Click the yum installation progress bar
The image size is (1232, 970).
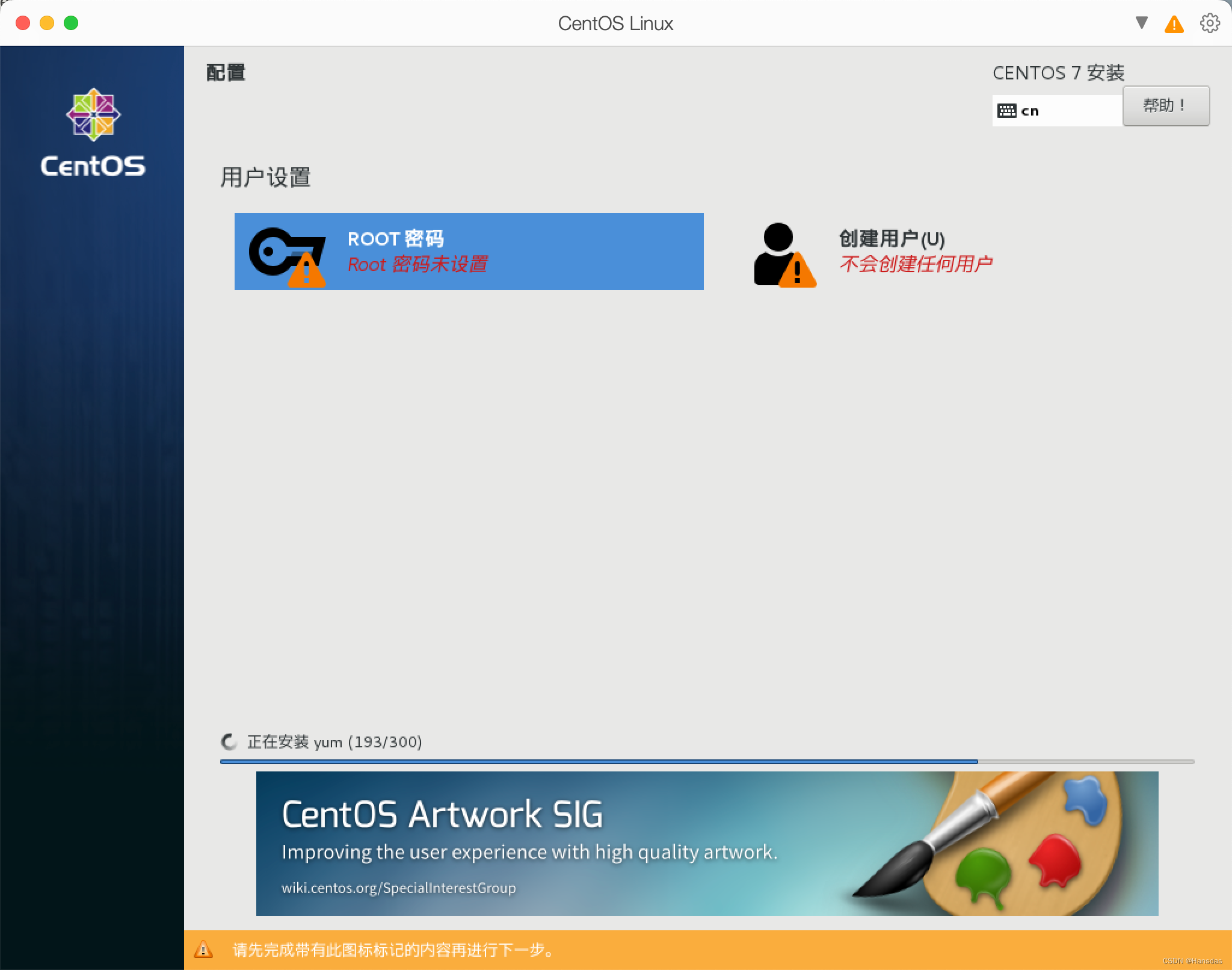[707, 762]
